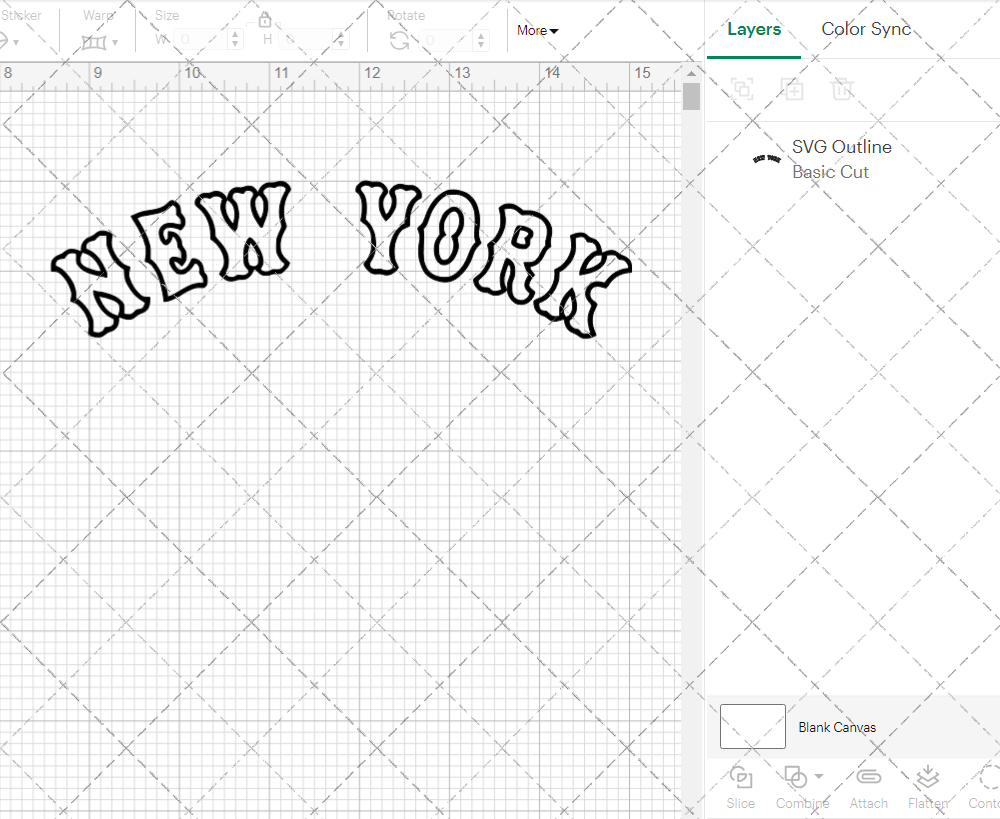Toggle the size aspect ratio lock
The height and width of the screenshot is (819, 1000).
point(265,20)
